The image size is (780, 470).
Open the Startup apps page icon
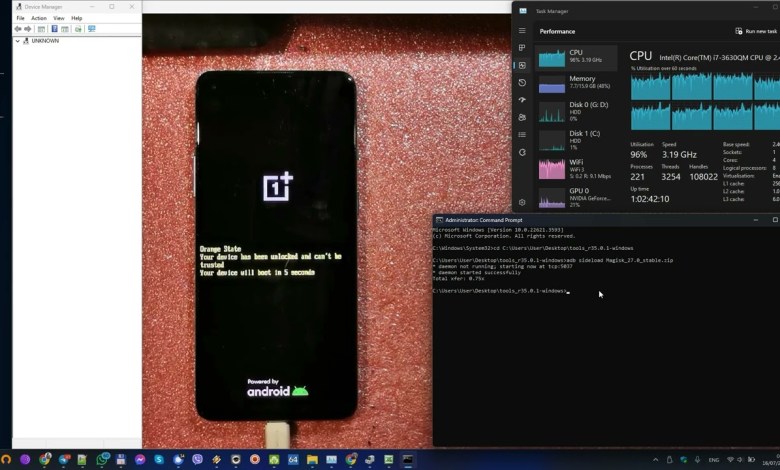click(x=522, y=100)
